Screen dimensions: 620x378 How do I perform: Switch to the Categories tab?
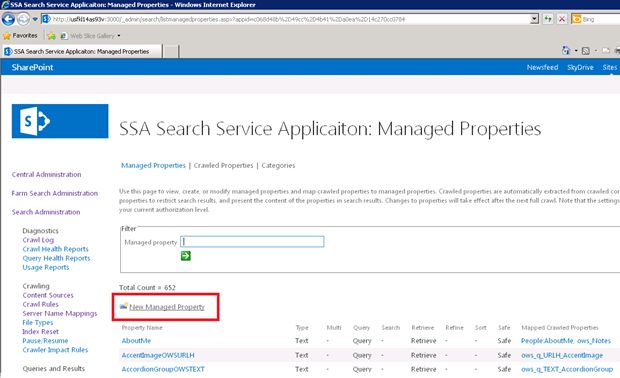[x=278, y=165]
